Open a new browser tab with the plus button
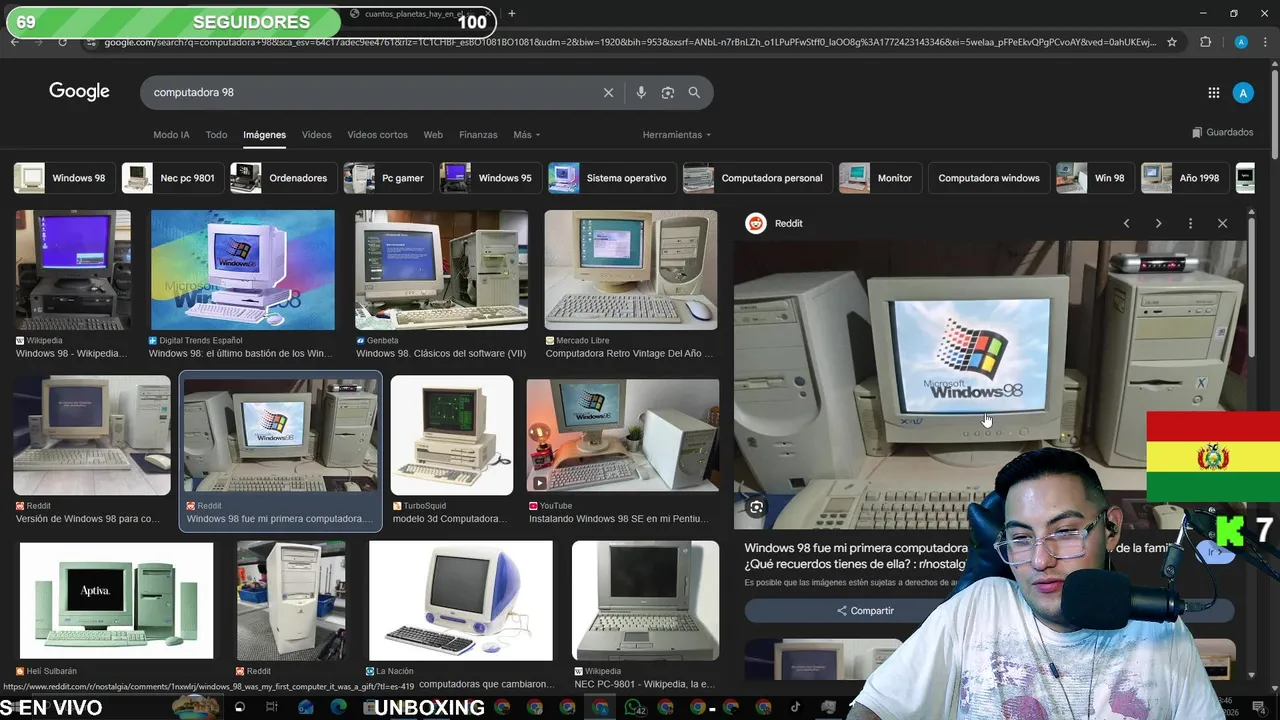The width and height of the screenshot is (1280, 720). 512,14
